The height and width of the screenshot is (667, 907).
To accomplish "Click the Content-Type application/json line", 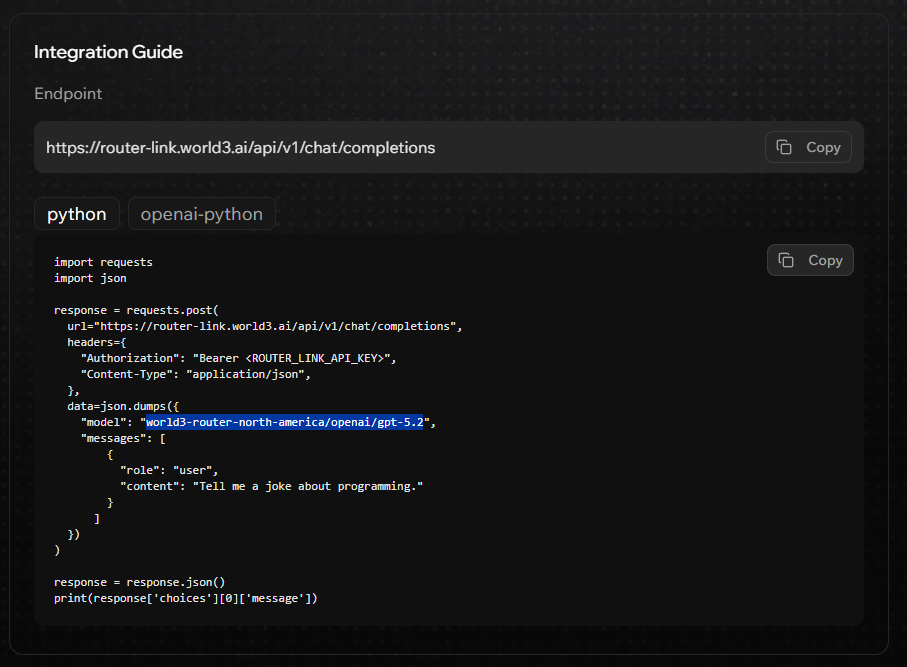I will pyautogui.click(x=196, y=374).
